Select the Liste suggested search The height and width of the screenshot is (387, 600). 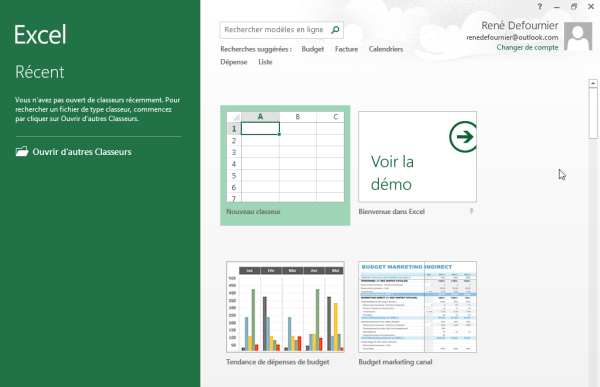[x=265, y=62]
